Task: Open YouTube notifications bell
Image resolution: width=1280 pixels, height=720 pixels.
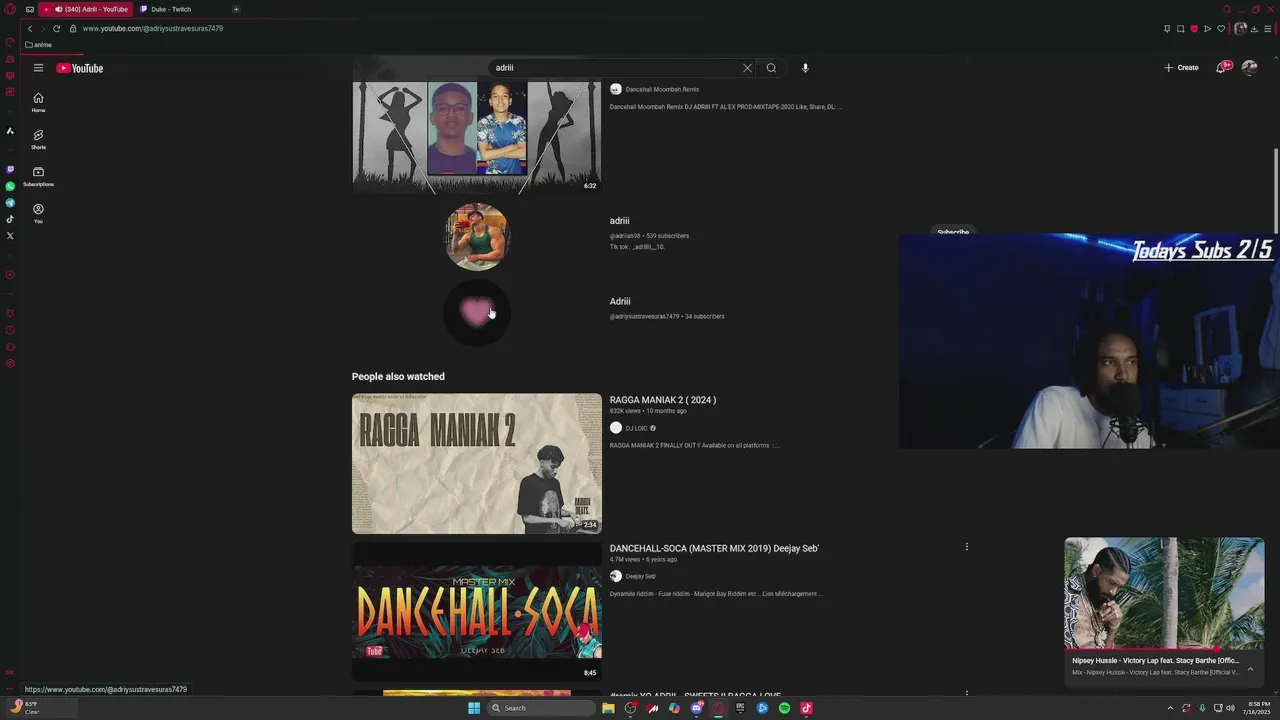Action: click(x=1222, y=67)
